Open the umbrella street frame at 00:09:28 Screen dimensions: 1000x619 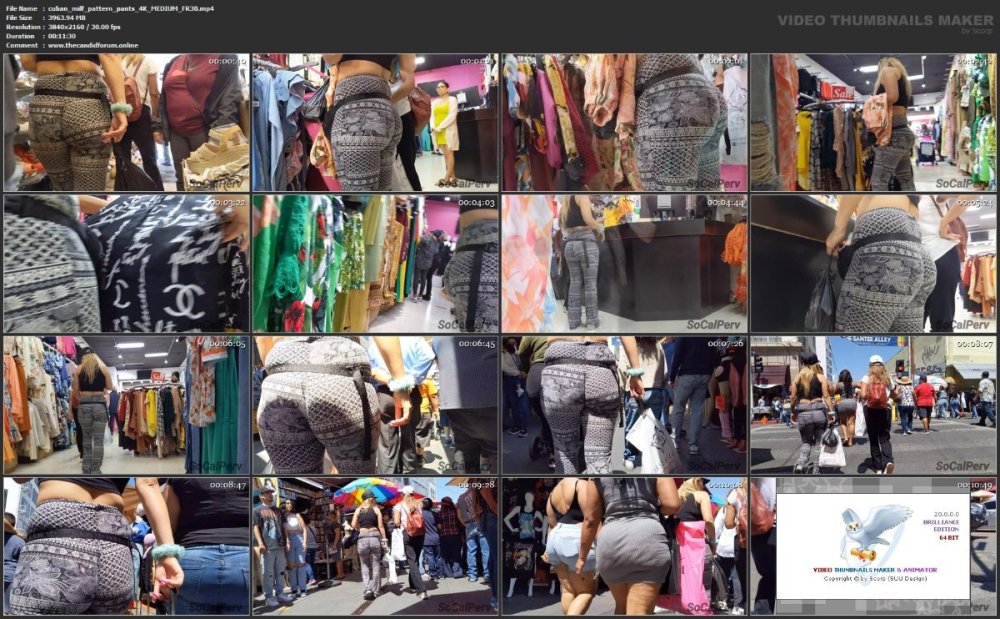pos(376,547)
